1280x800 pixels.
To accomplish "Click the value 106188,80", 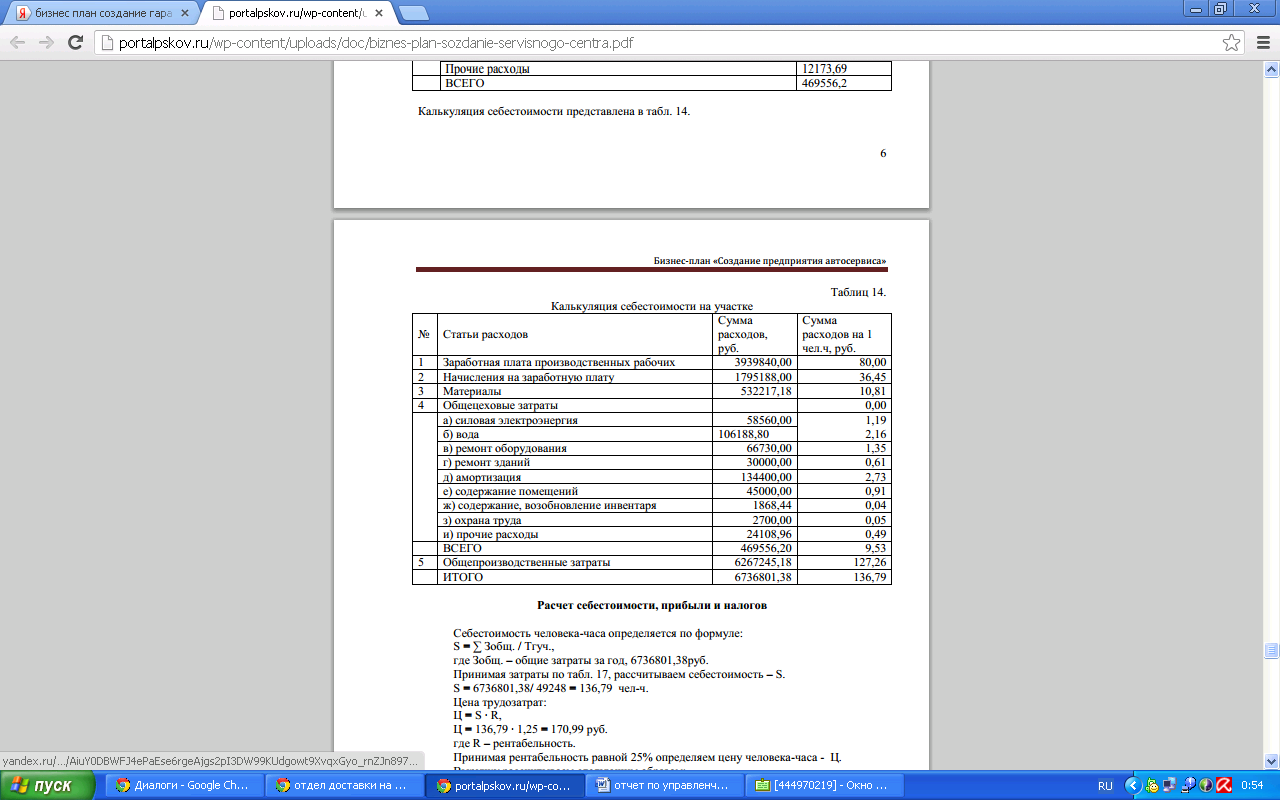I will (x=744, y=435).
